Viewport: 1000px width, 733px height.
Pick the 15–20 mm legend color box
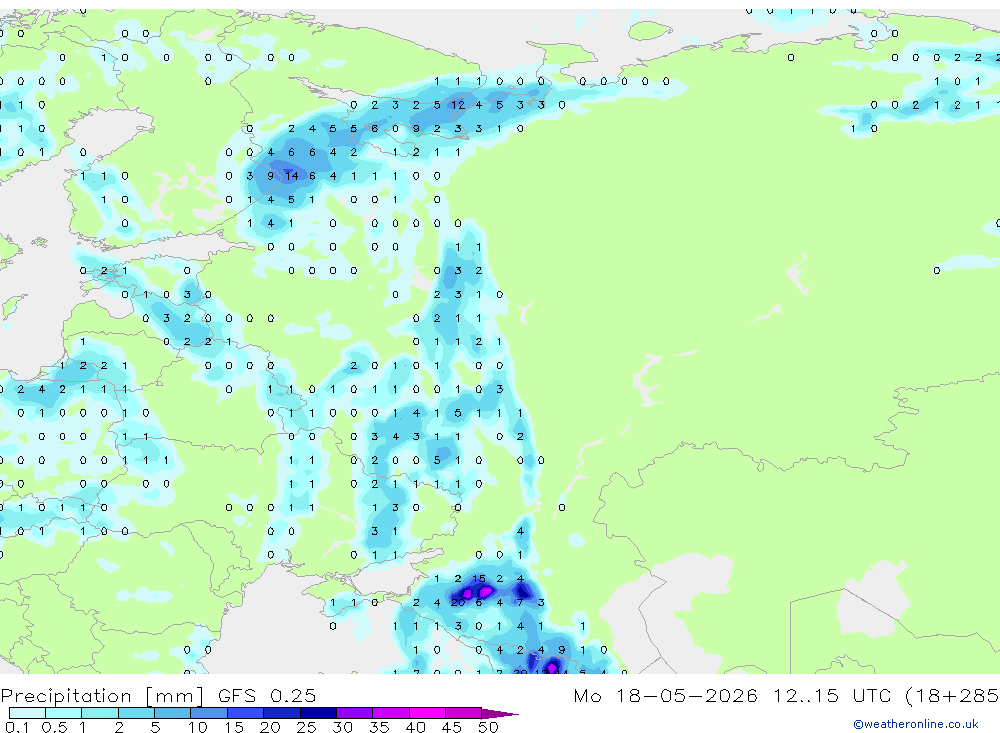pos(246,713)
